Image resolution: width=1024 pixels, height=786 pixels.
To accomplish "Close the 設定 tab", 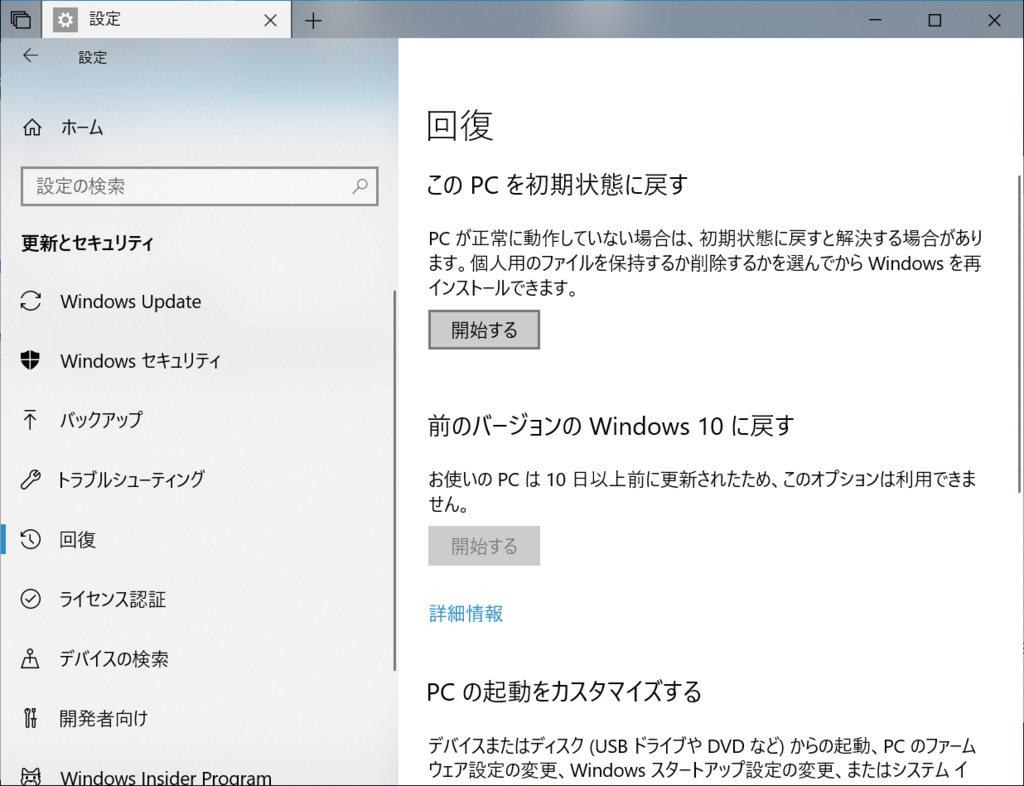I will click(x=270, y=21).
